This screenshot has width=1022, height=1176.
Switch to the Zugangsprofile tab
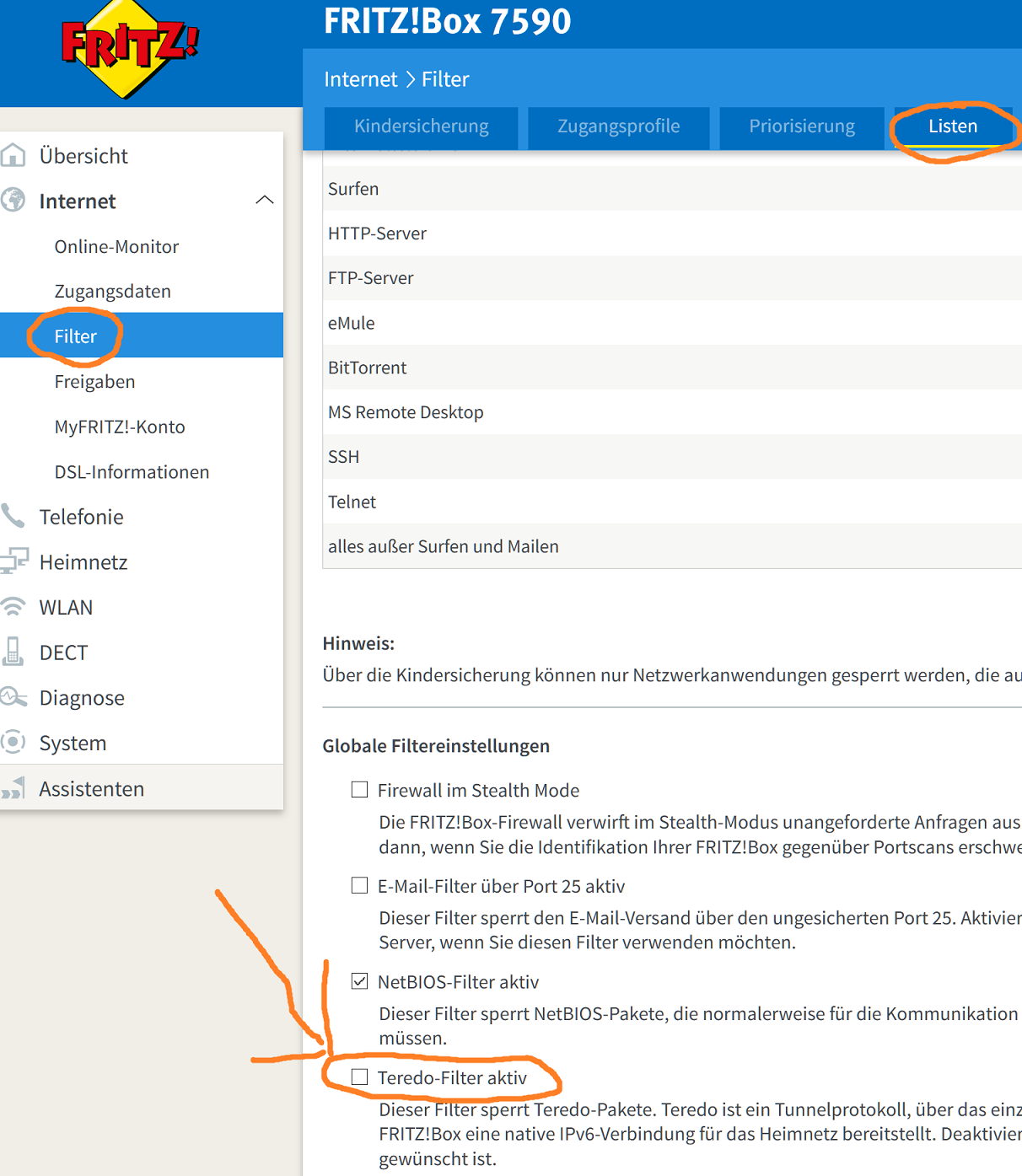[x=619, y=126]
